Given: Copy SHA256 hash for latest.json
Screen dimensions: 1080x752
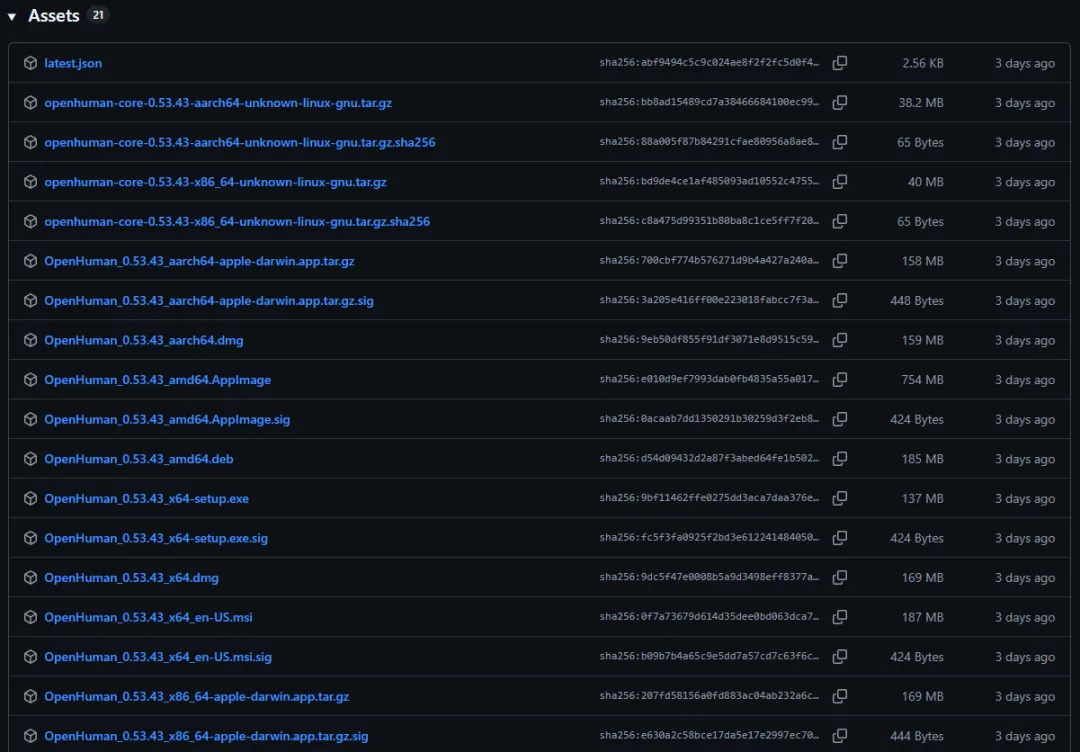Looking at the screenshot, I should (x=840, y=63).
